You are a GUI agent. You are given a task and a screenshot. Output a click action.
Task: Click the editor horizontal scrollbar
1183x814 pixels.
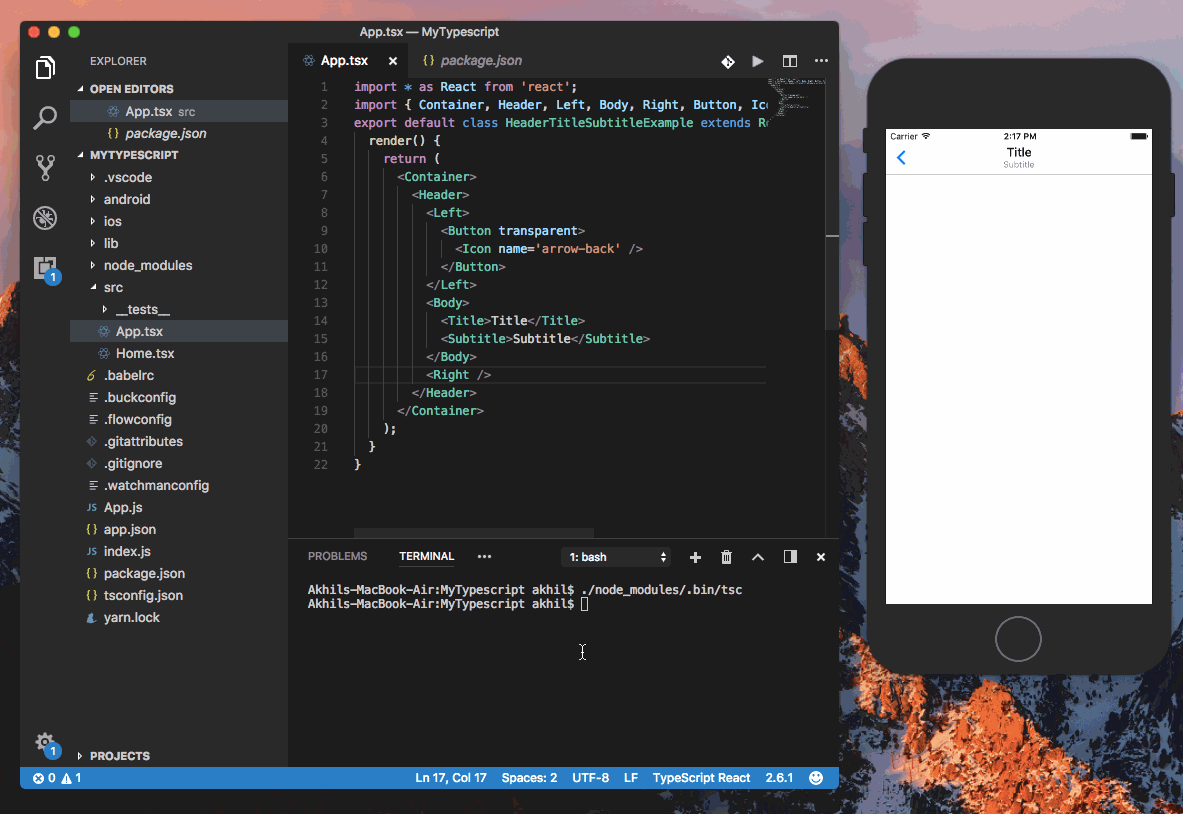click(x=473, y=533)
